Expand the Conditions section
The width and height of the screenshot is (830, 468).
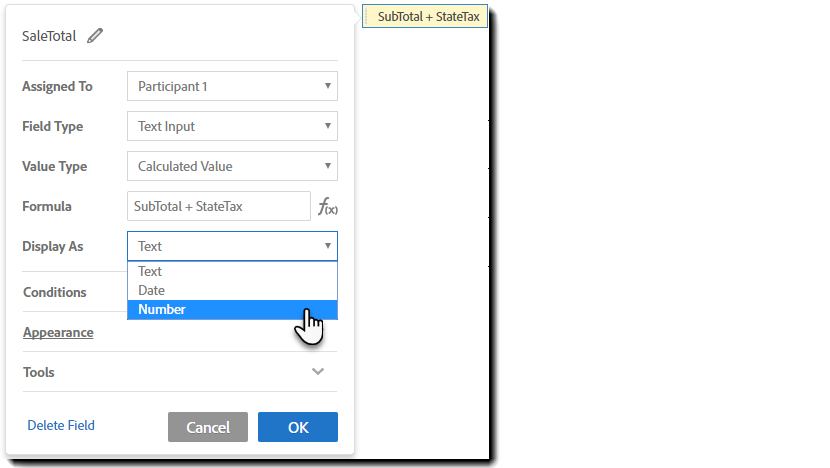click(x=55, y=293)
